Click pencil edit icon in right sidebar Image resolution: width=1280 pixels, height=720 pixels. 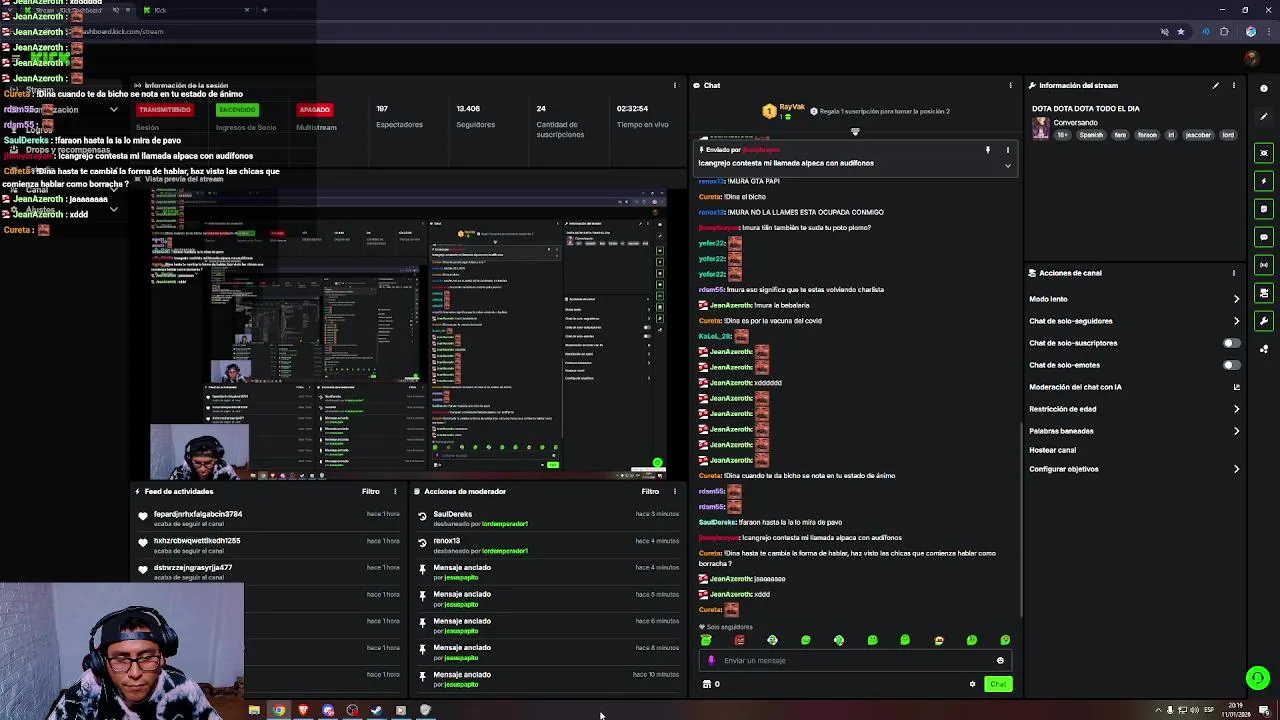point(1264,117)
